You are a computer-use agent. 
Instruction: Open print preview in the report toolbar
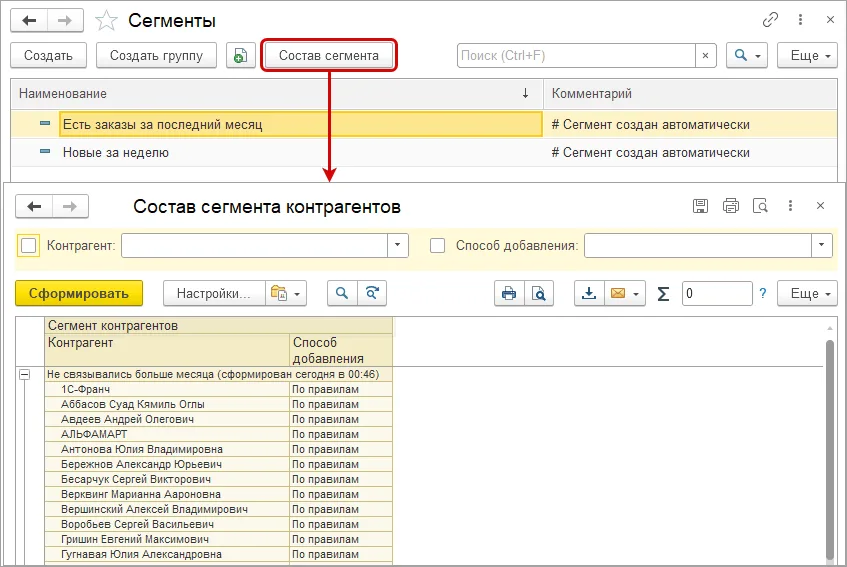[539, 293]
